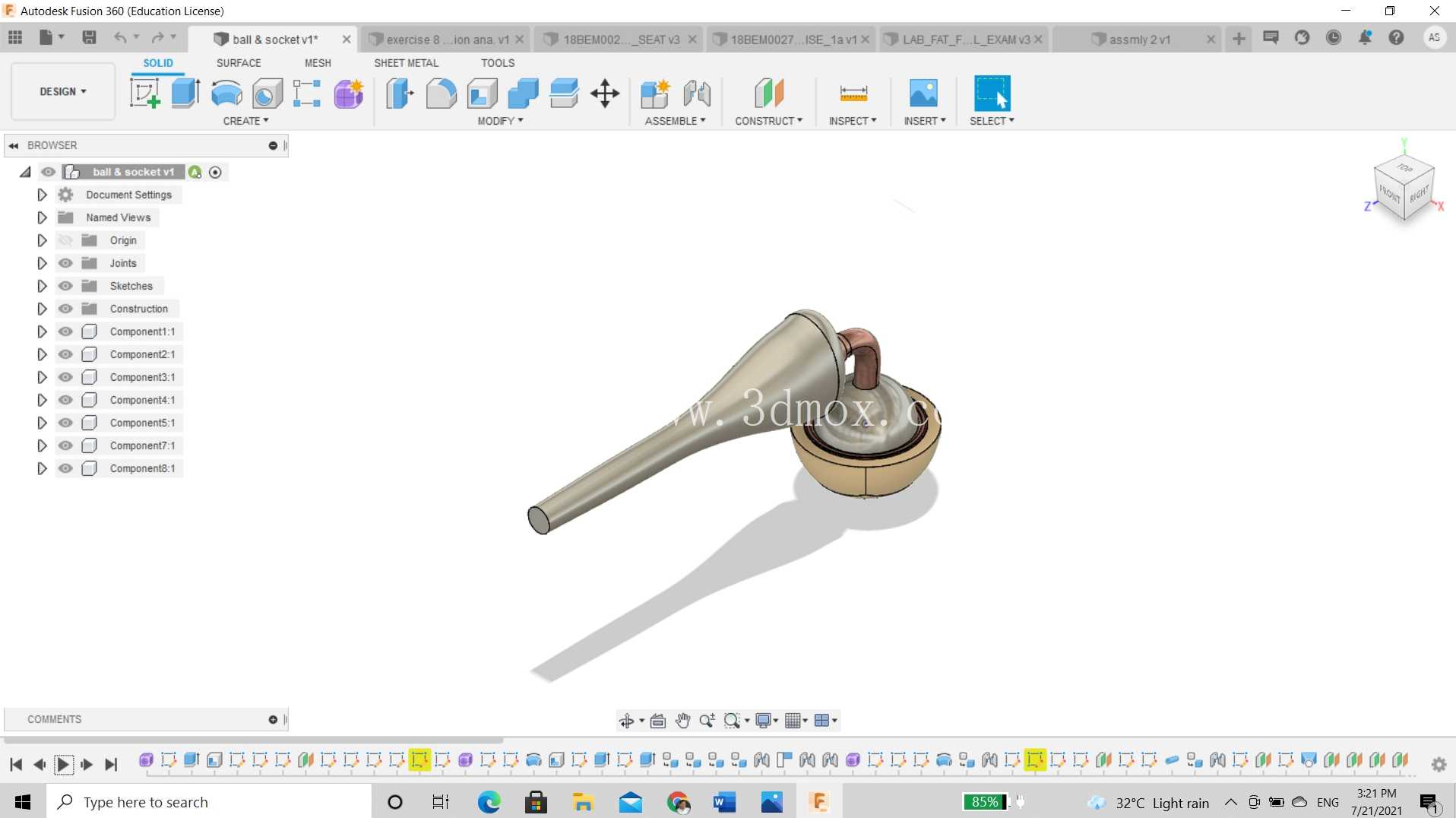1456x818 pixels.
Task: Hide Component8:1 via eye icon
Action: coord(66,468)
